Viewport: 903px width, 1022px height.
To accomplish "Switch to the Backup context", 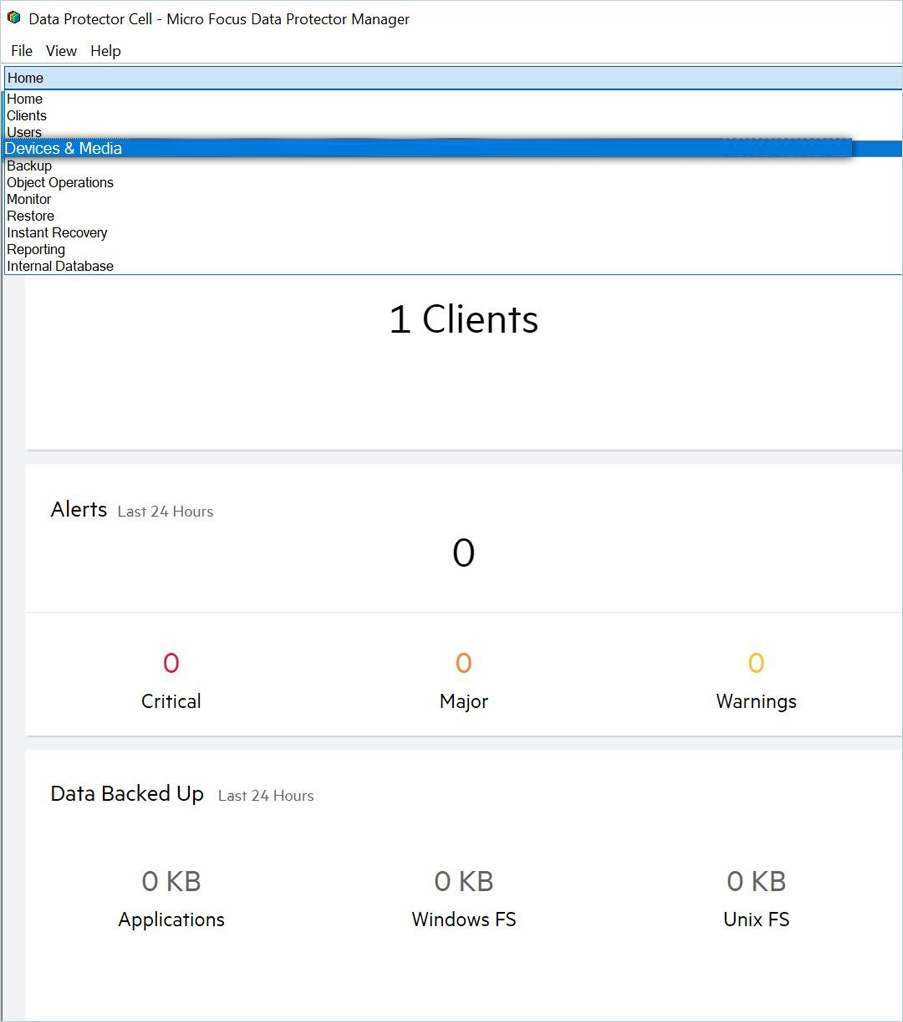I will (30, 166).
